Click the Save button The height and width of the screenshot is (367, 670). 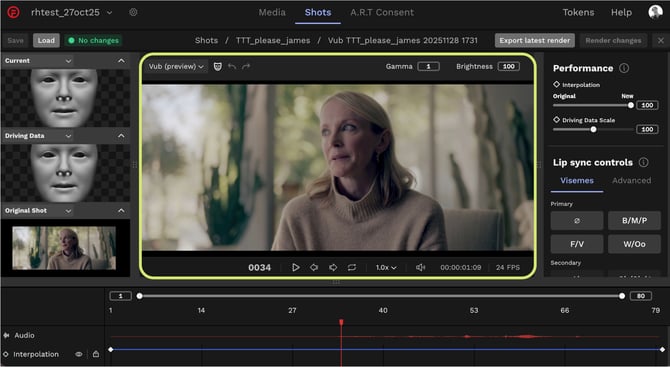[x=15, y=41]
